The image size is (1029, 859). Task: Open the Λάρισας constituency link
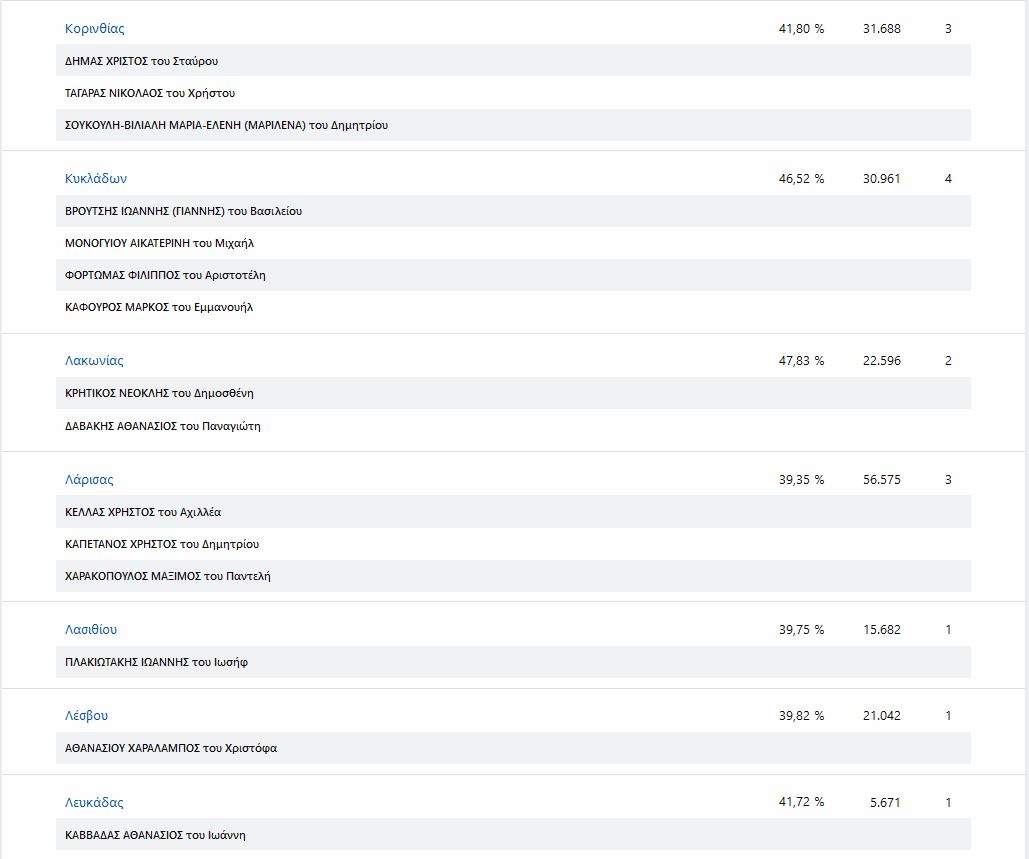pos(89,480)
